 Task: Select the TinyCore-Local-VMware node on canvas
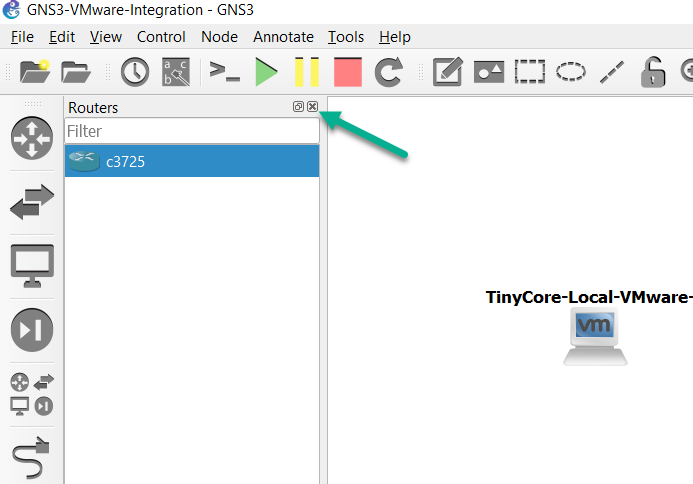tap(595, 336)
